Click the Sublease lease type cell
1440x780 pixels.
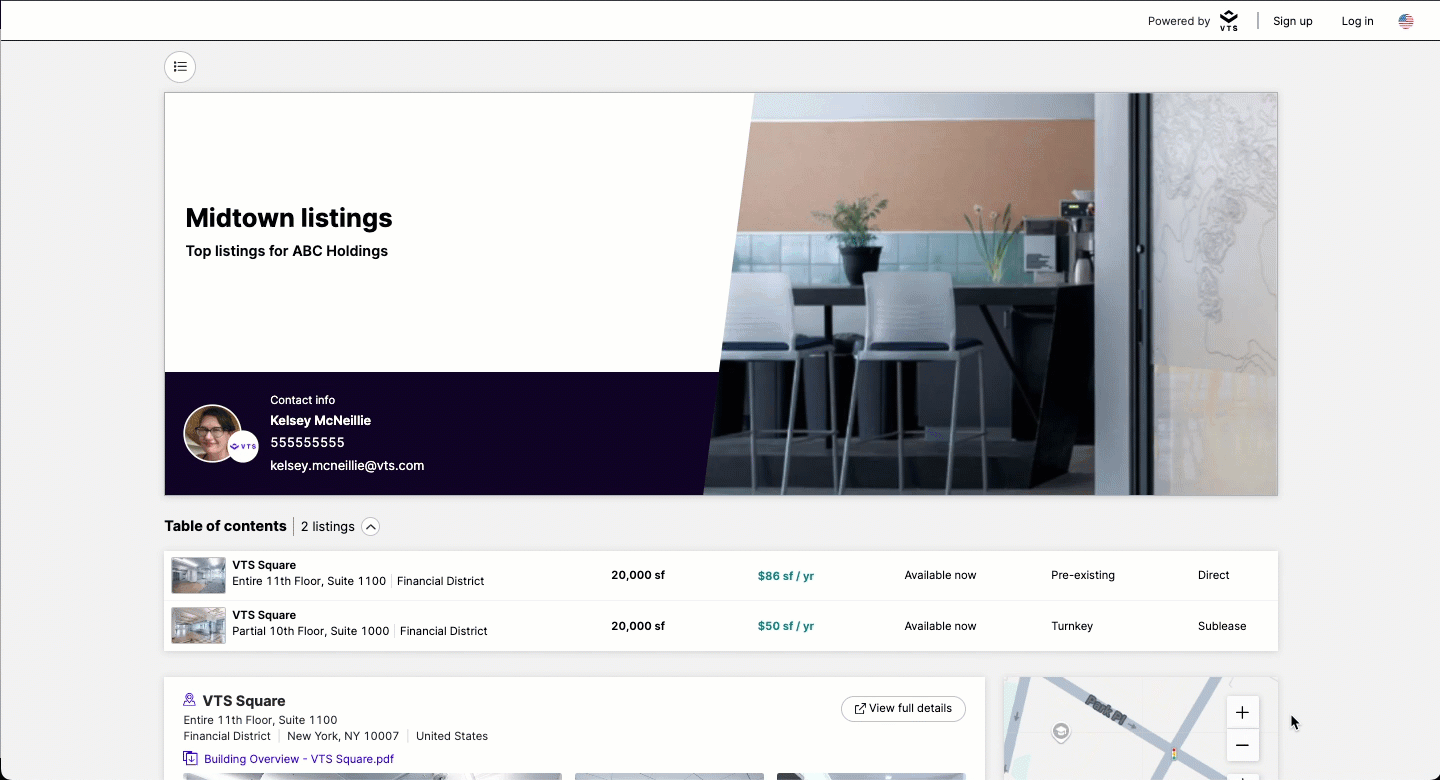(1222, 626)
